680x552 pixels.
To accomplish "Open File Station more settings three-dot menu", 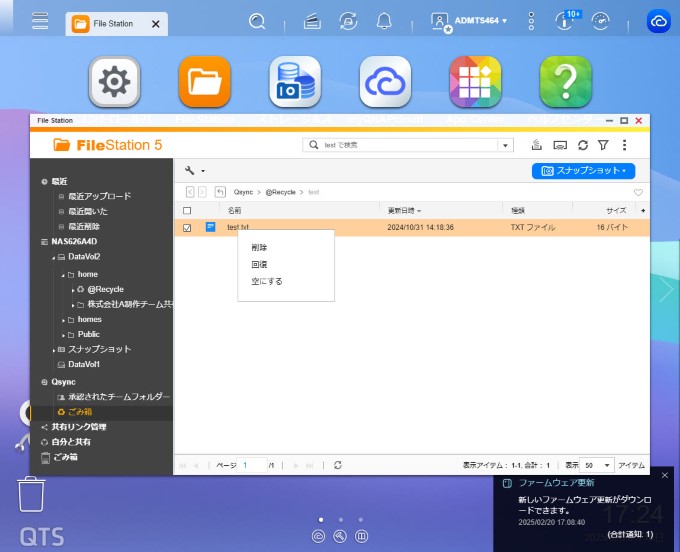I will [624, 145].
